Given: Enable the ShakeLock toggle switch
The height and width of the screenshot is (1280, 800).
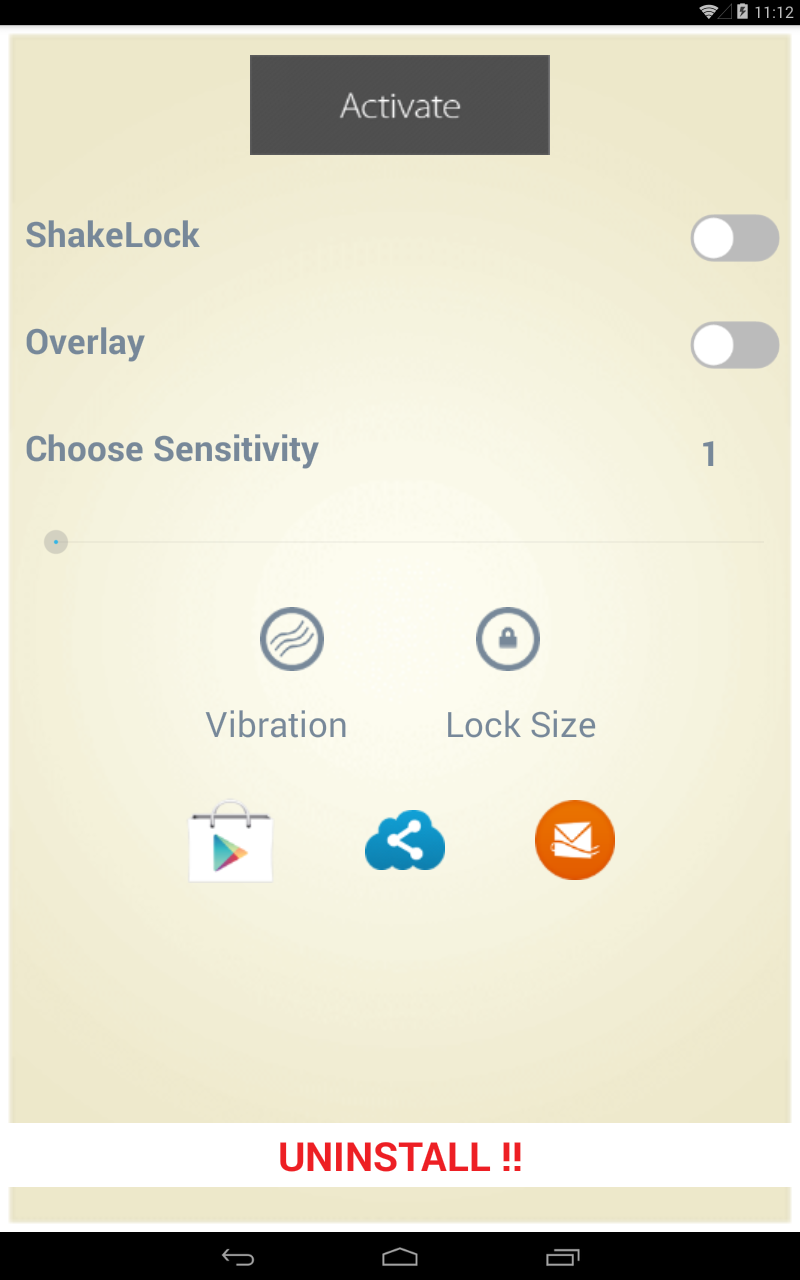Looking at the screenshot, I should 734,238.
